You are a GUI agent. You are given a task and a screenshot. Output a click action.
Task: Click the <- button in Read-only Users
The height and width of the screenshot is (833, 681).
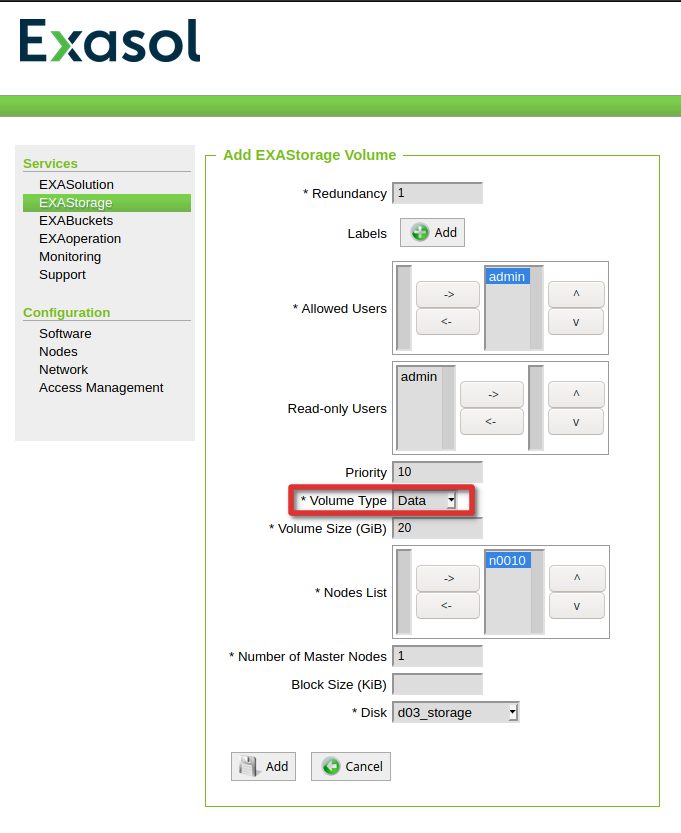(492, 421)
